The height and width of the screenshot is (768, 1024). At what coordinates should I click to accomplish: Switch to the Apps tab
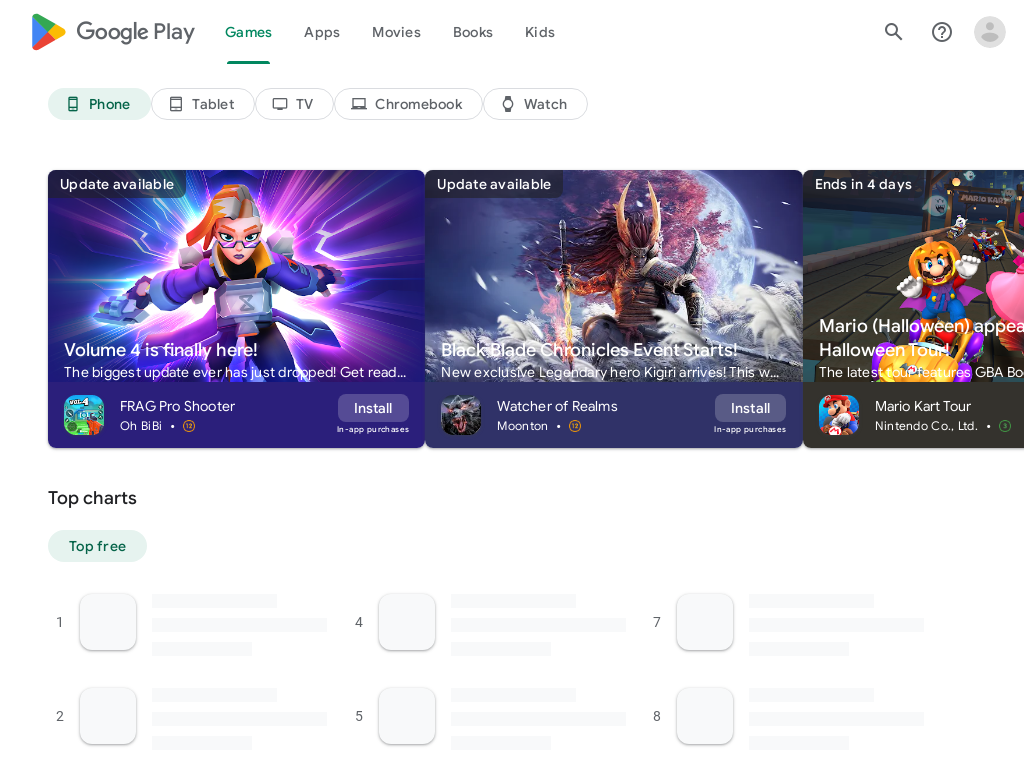(322, 32)
